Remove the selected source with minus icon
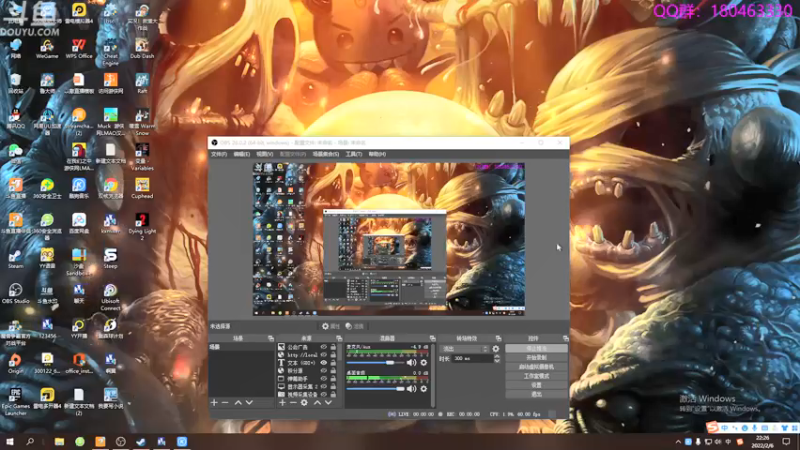The width and height of the screenshot is (800, 450). pos(293,403)
